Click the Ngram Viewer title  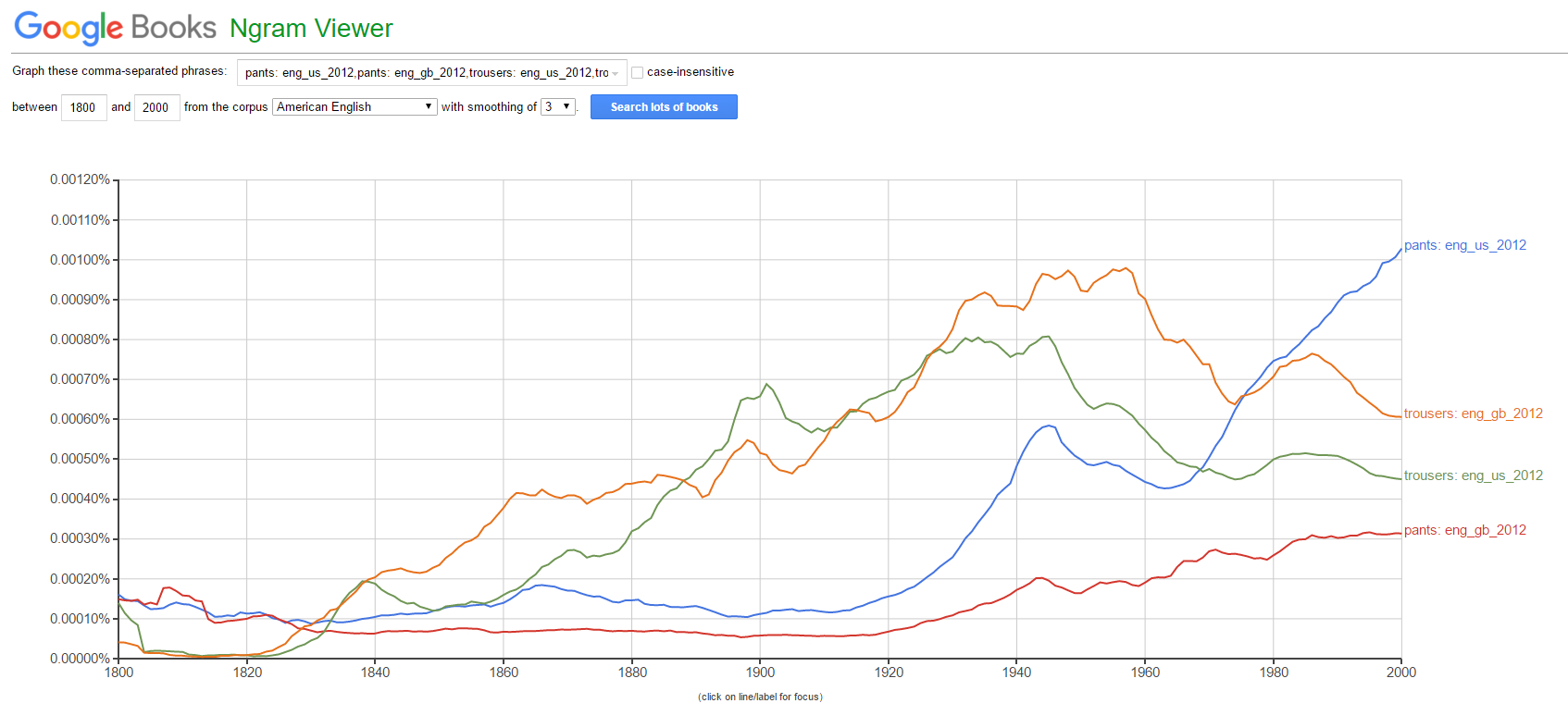tap(311, 28)
